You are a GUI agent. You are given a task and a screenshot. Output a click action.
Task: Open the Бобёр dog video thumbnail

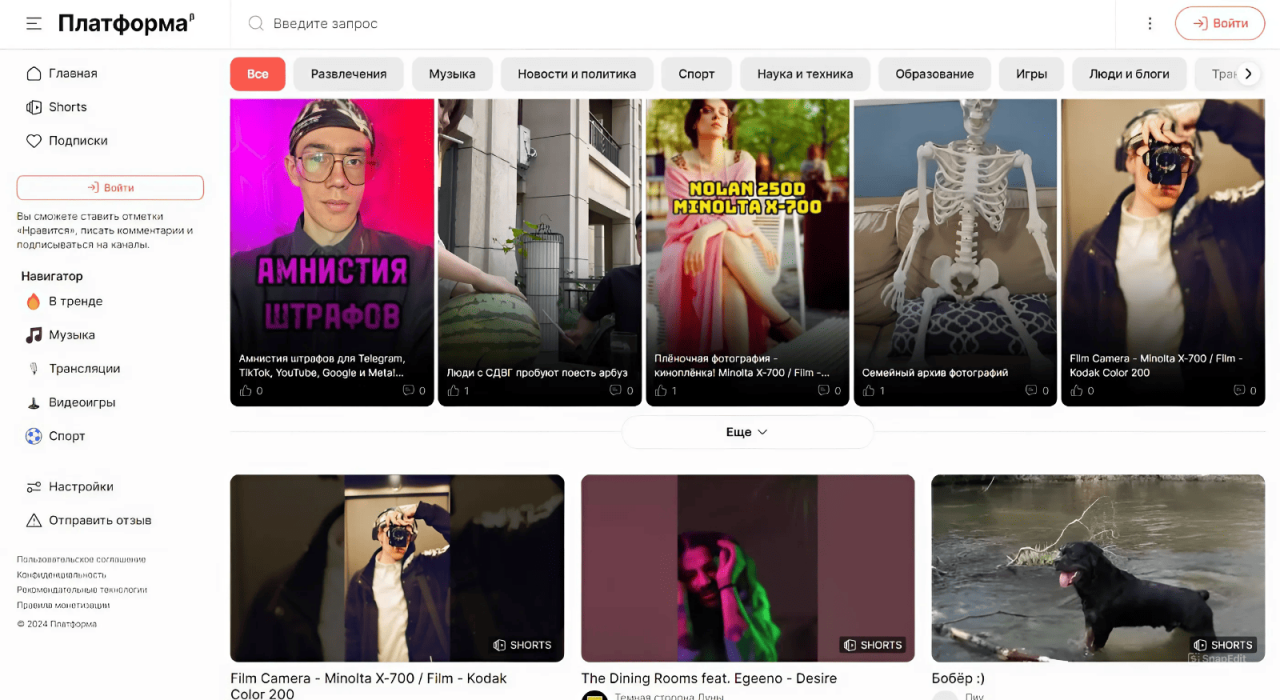(x=1098, y=567)
